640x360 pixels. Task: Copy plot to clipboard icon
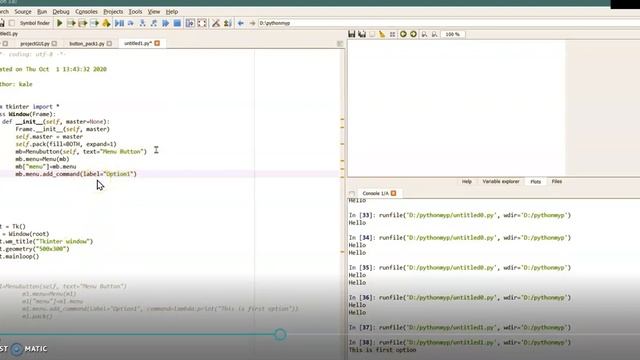tap(372, 34)
